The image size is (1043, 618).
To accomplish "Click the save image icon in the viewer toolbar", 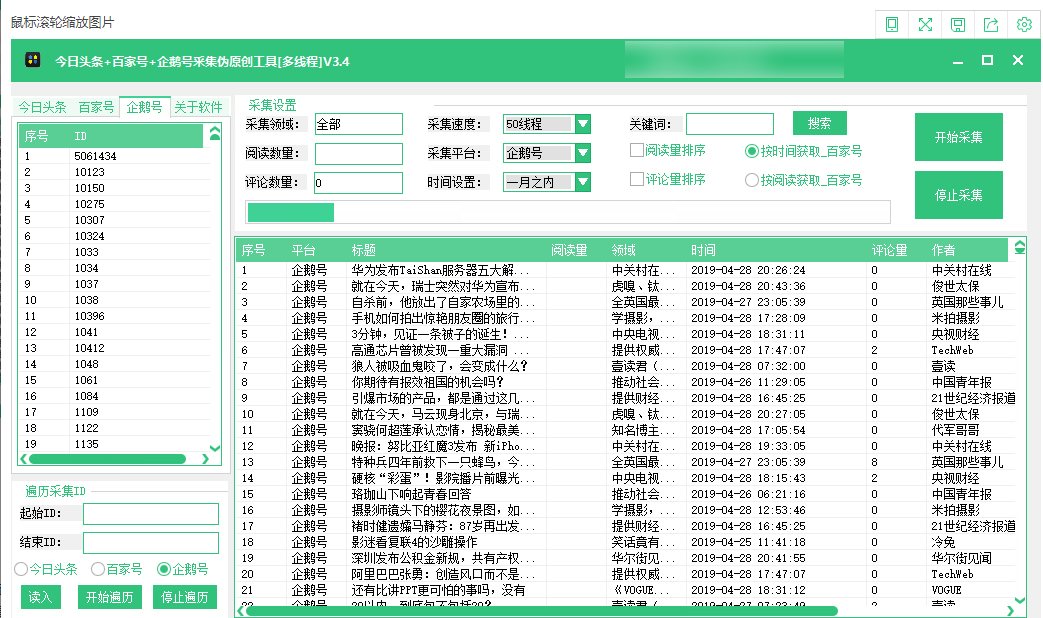I will [x=958, y=25].
